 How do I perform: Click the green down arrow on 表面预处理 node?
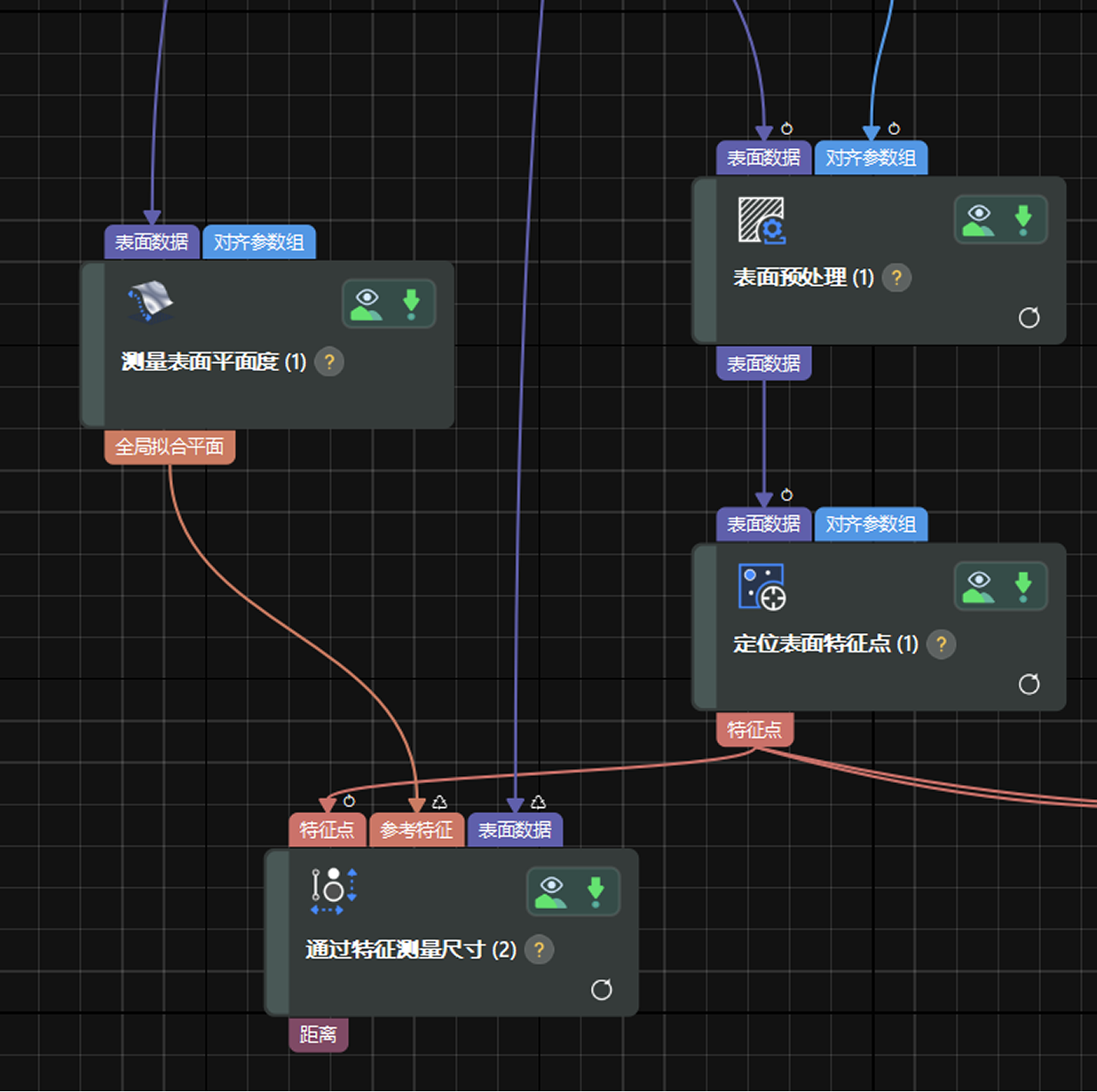(1022, 219)
